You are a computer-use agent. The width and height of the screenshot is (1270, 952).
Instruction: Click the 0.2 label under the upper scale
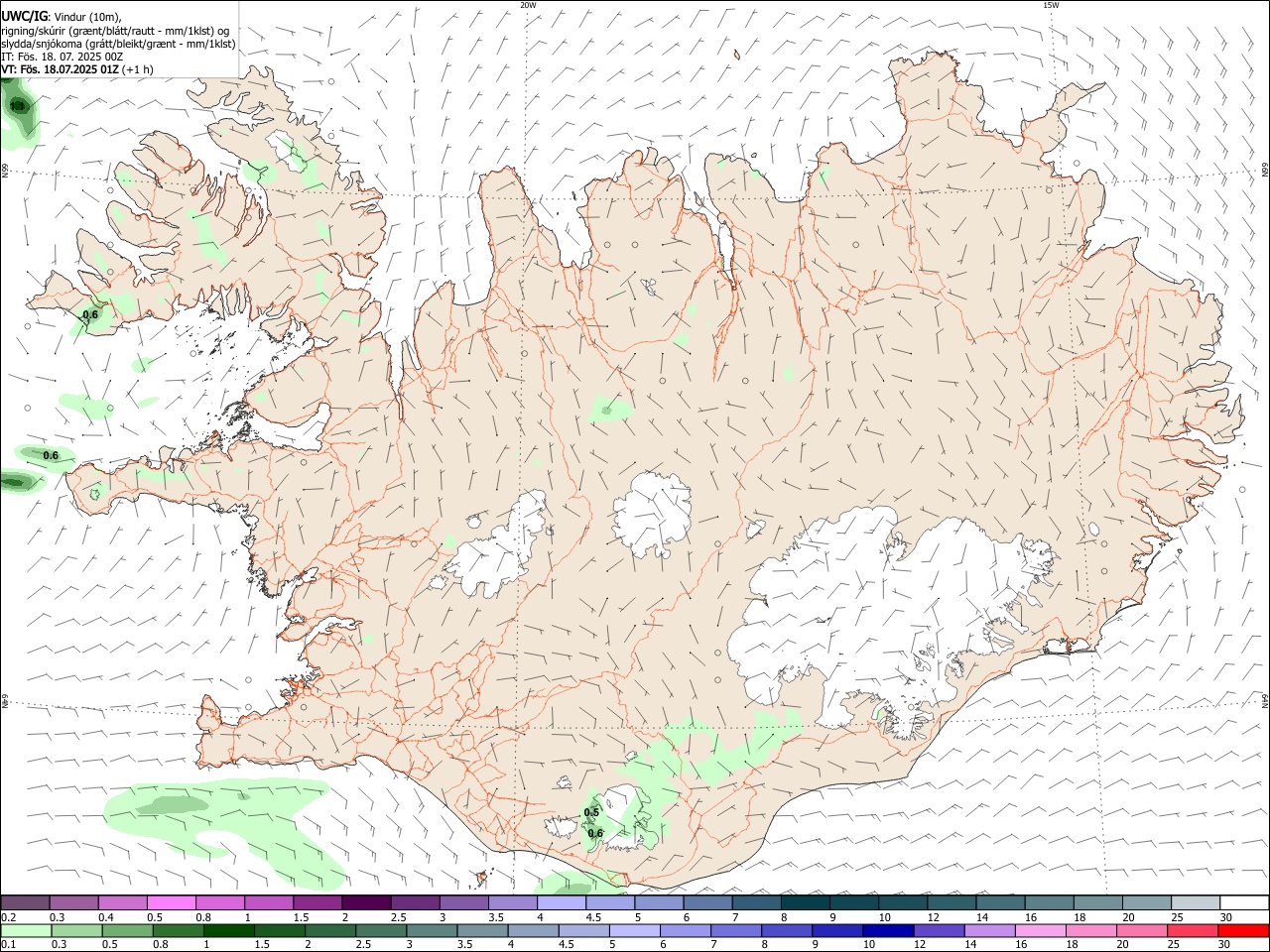pyautogui.click(x=9, y=917)
